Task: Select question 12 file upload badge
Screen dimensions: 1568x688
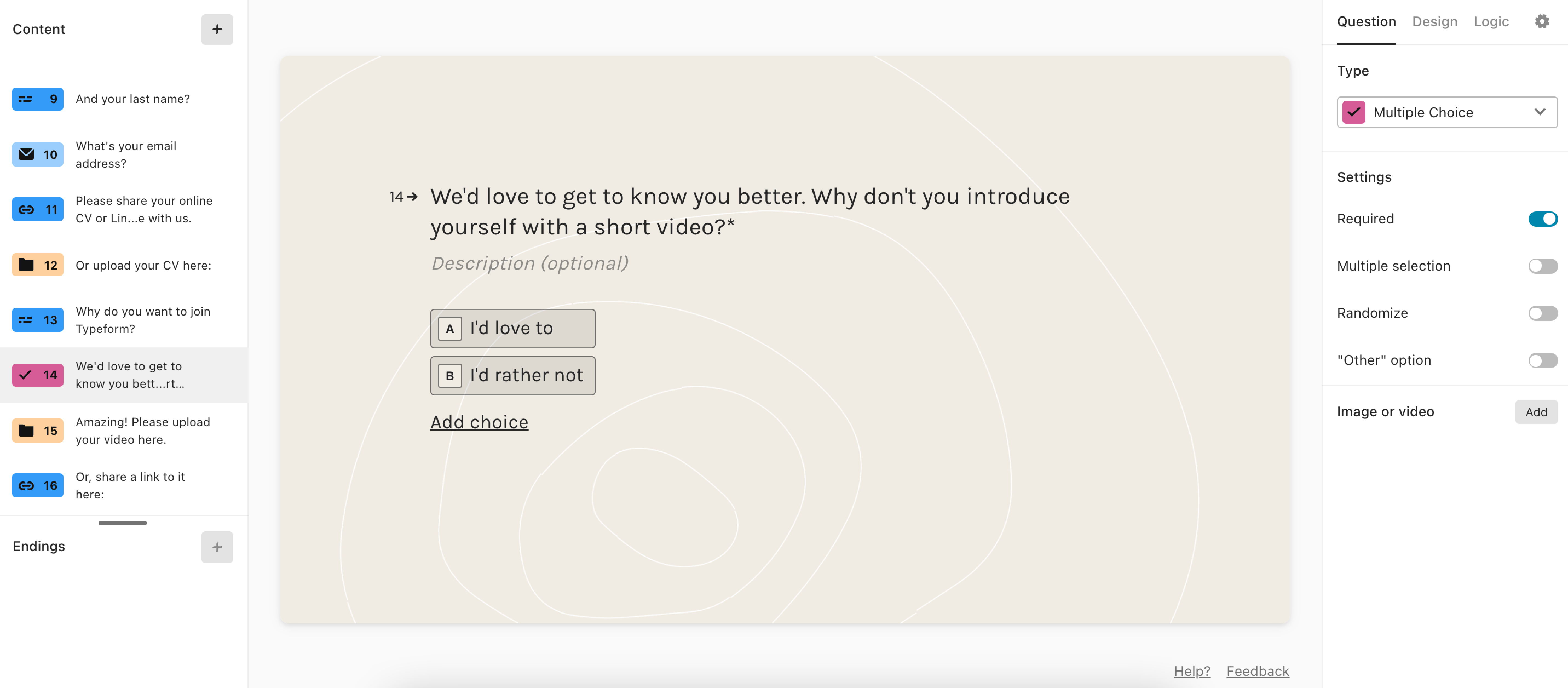Action: (38, 265)
